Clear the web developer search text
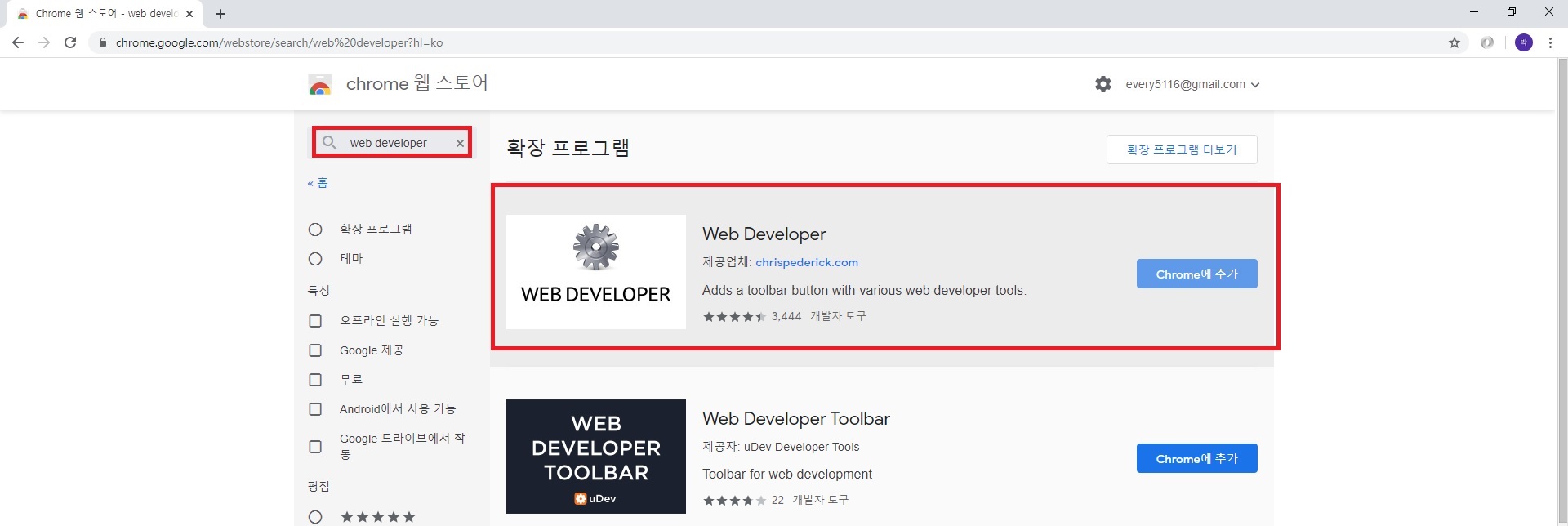The image size is (1568, 526). click(x=460, y=143)
